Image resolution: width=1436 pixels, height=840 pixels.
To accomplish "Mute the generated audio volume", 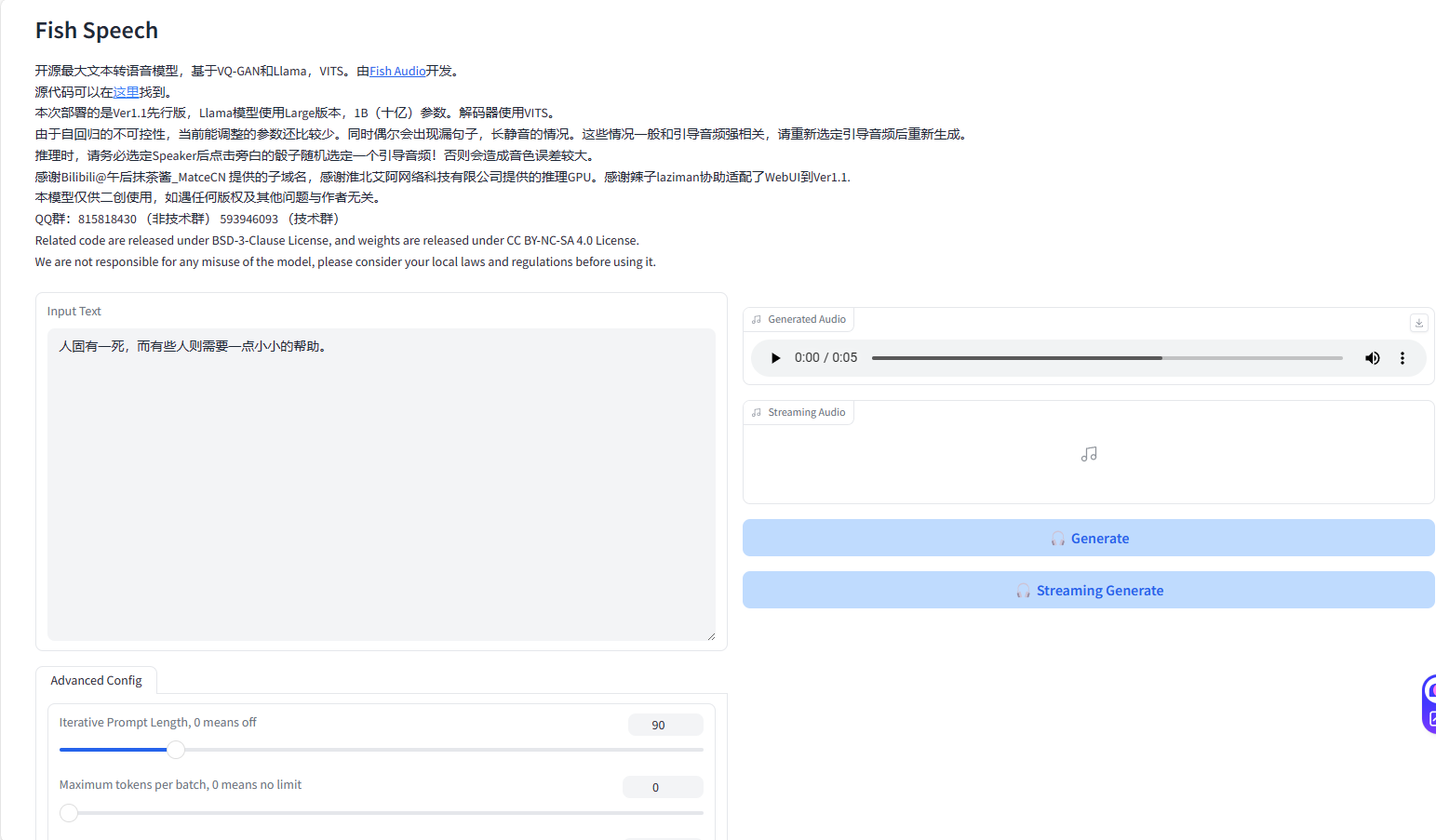I will coord(1372,358).
